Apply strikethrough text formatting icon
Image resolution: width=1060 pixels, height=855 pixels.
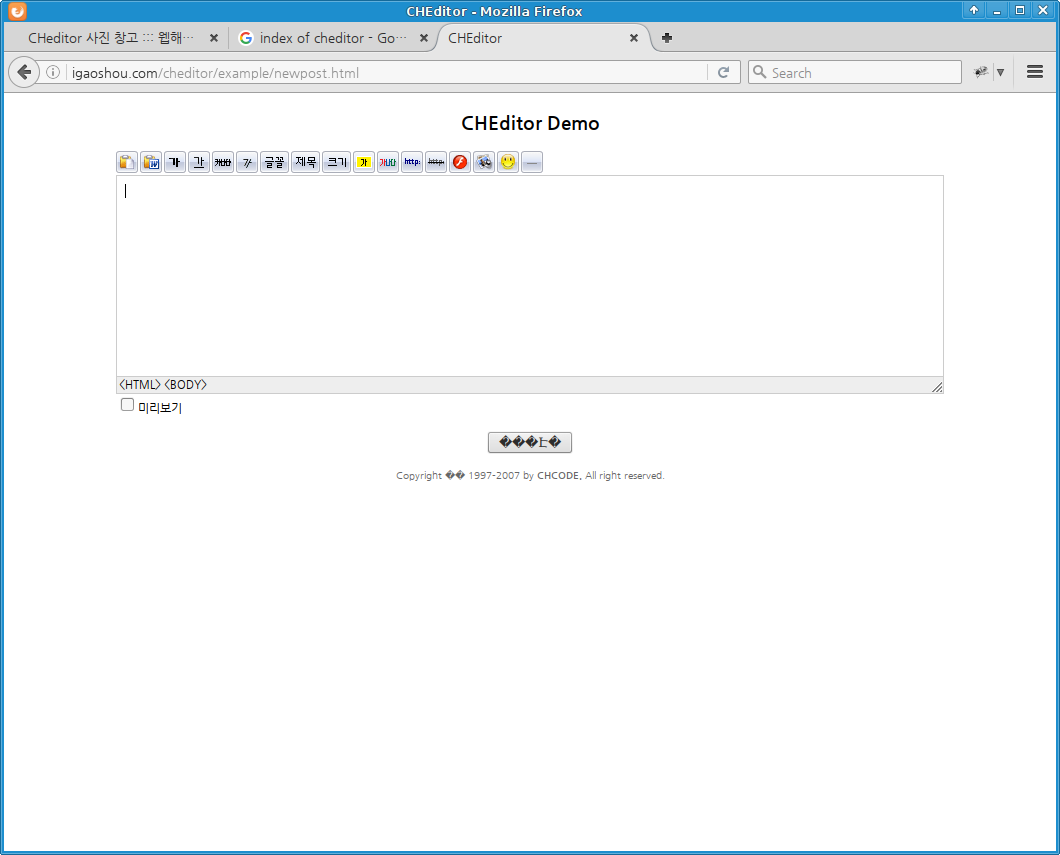pyautogui.click(x=223, y=162)
